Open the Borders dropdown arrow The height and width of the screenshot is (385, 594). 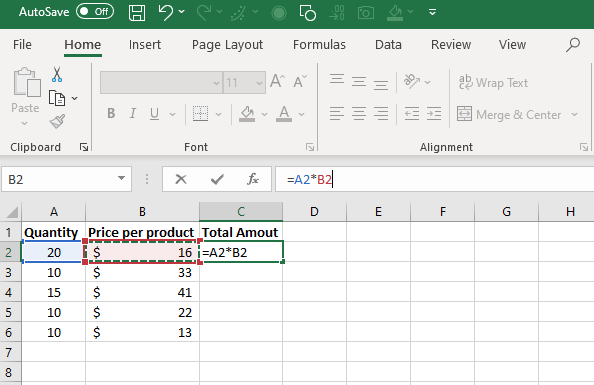coord(218,114)
